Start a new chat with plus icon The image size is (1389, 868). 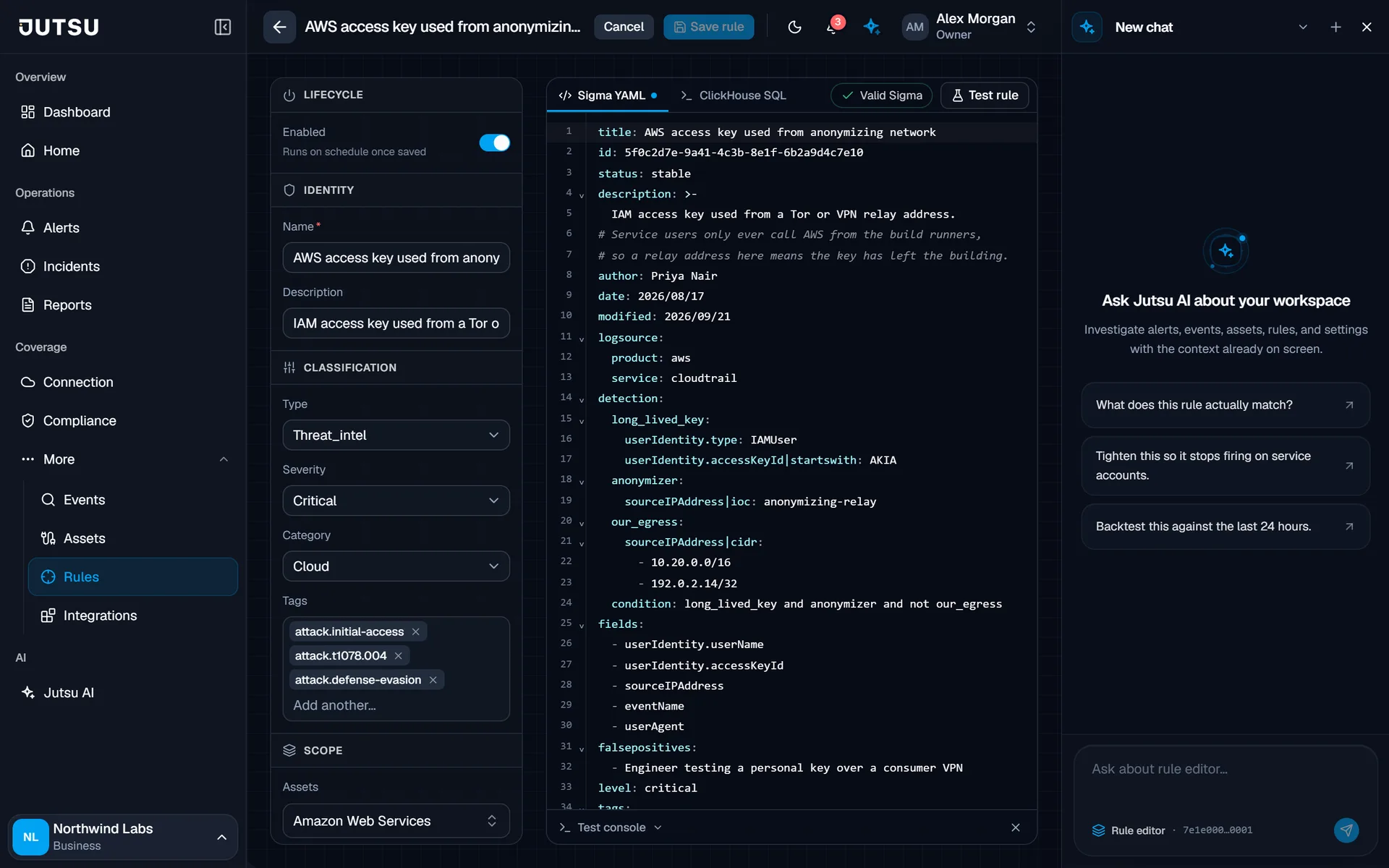point(1335,27)
